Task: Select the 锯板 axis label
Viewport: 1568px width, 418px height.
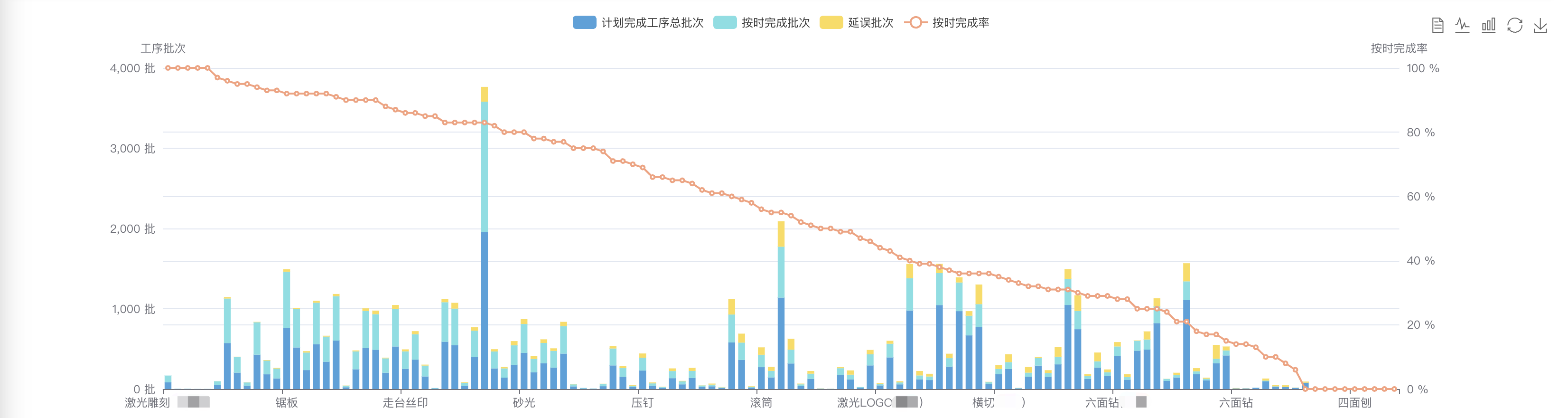Action: [287, 403]
